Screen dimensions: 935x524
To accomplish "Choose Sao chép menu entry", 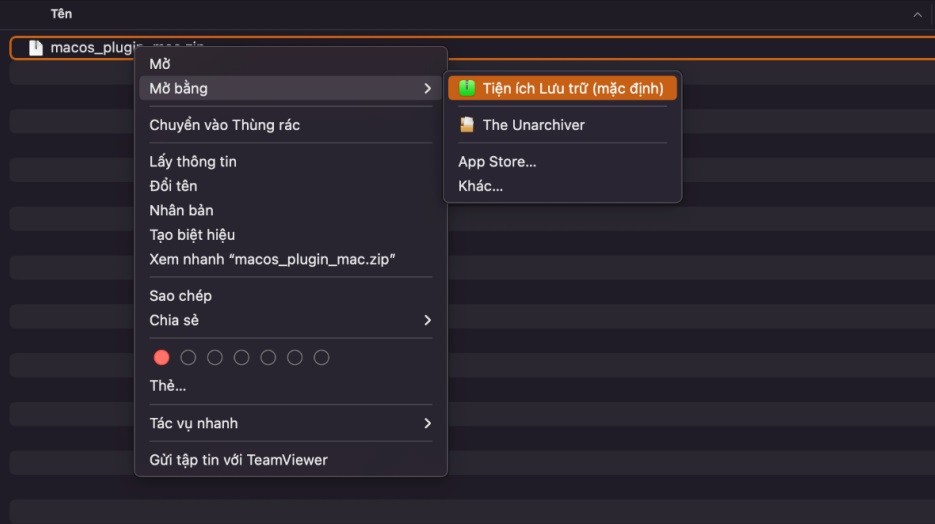I will (291, 296).
